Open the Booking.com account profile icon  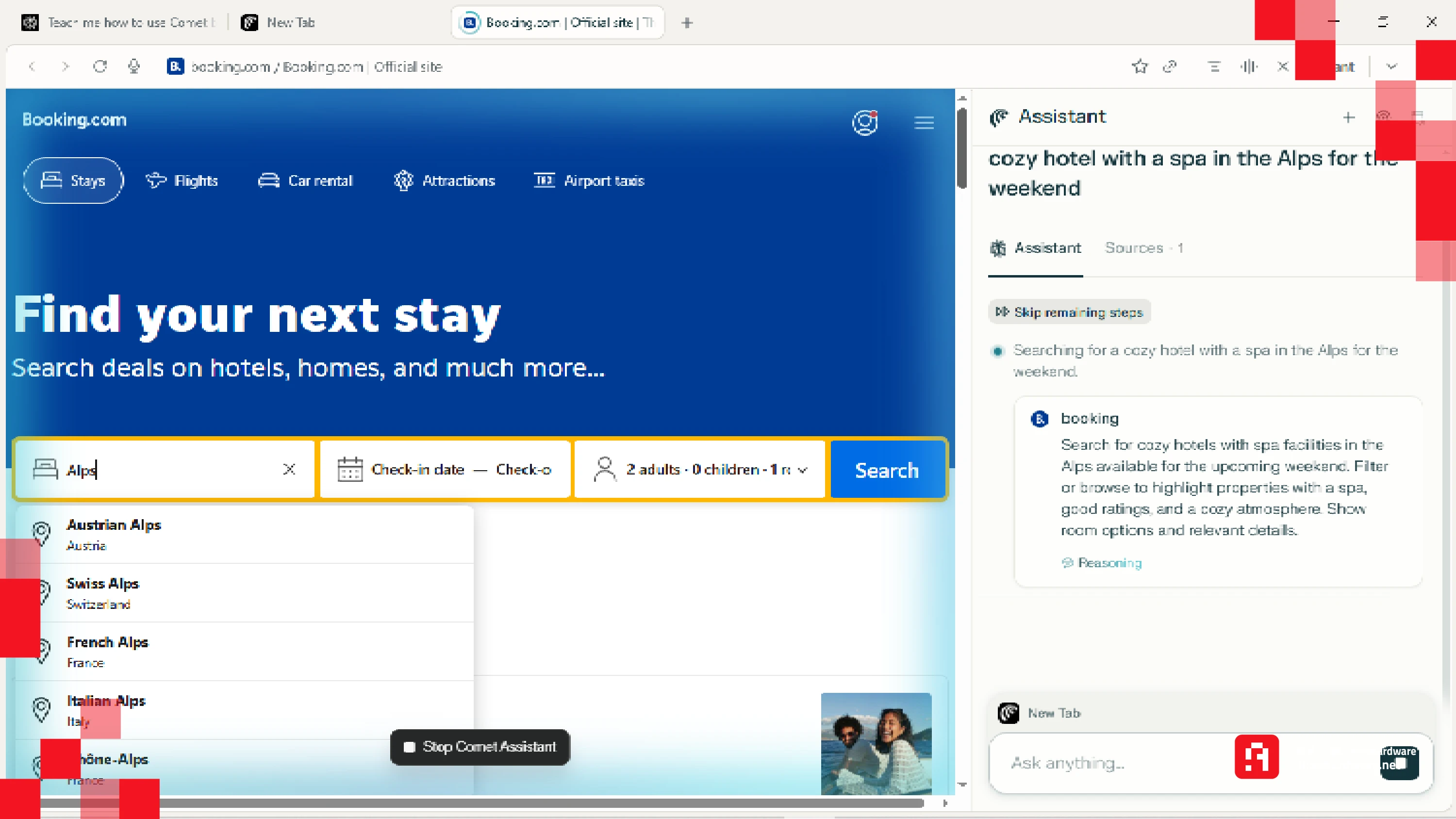click(x=865, y=123)
